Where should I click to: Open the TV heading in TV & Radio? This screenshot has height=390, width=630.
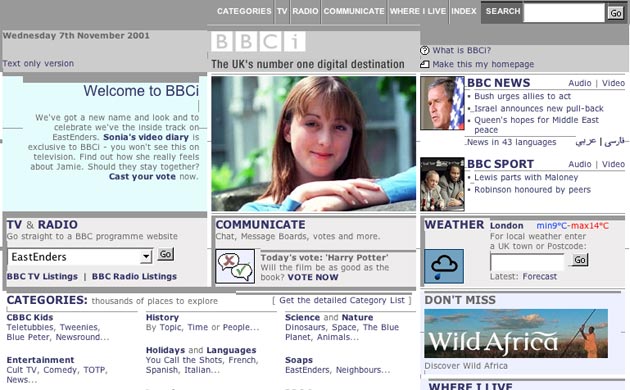(14, 225)
